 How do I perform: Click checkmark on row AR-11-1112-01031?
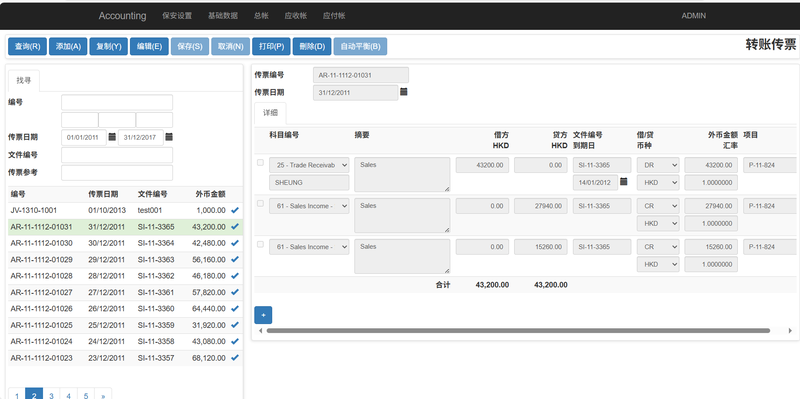coord(235,226)
